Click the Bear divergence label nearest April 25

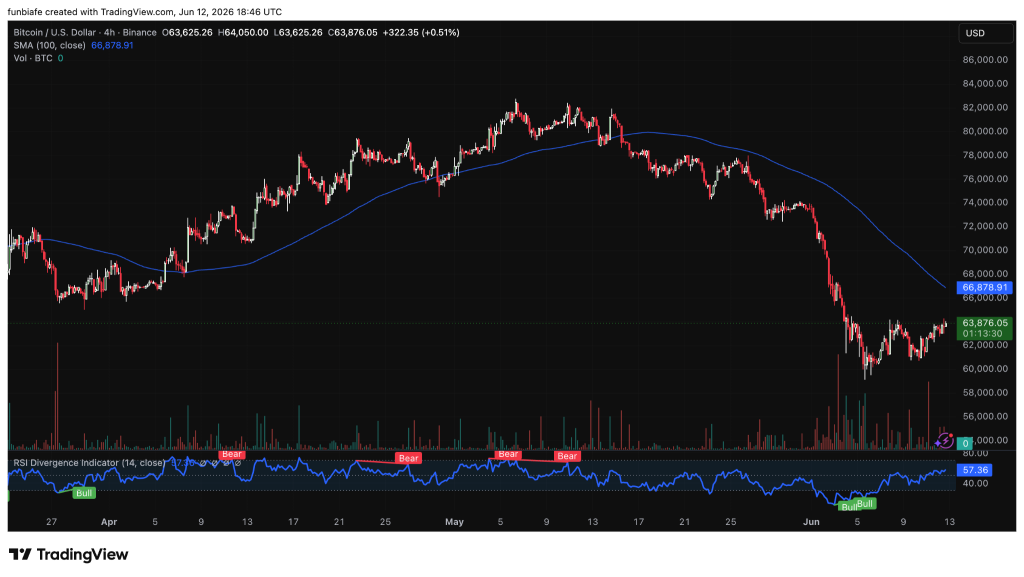[409, 458]
